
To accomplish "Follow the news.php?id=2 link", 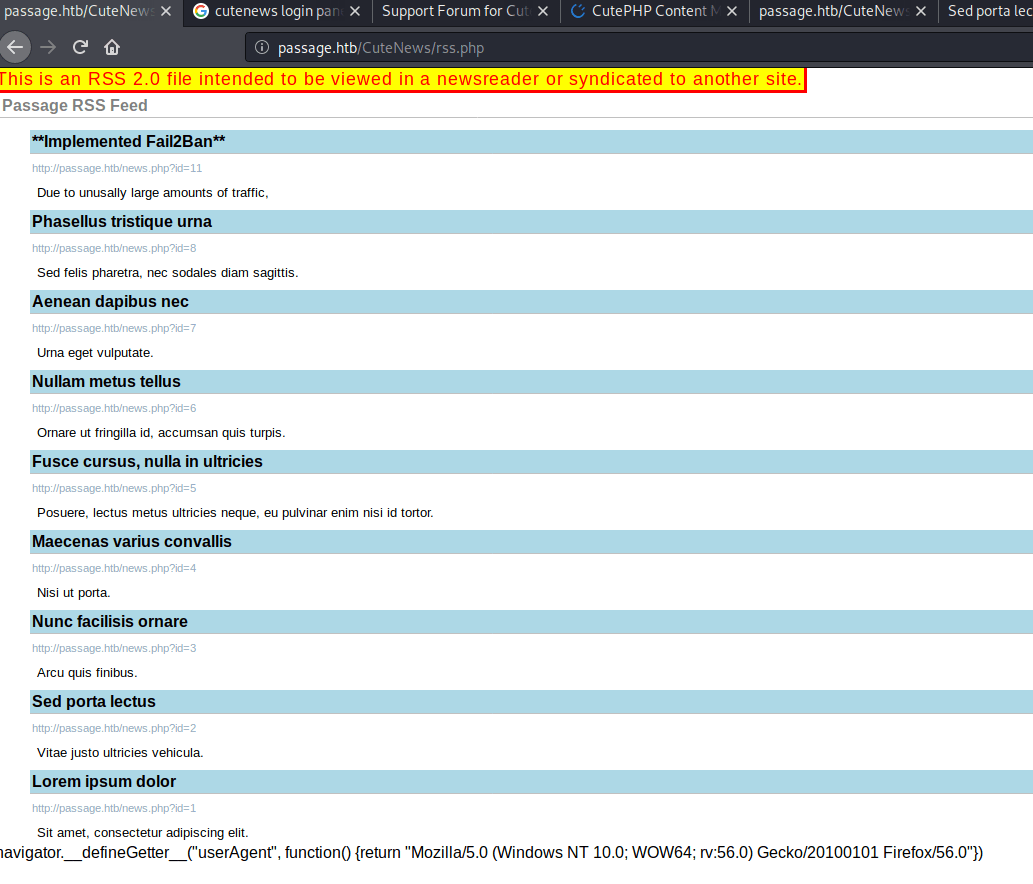I will pyautogui.click(x=114, y=729).
